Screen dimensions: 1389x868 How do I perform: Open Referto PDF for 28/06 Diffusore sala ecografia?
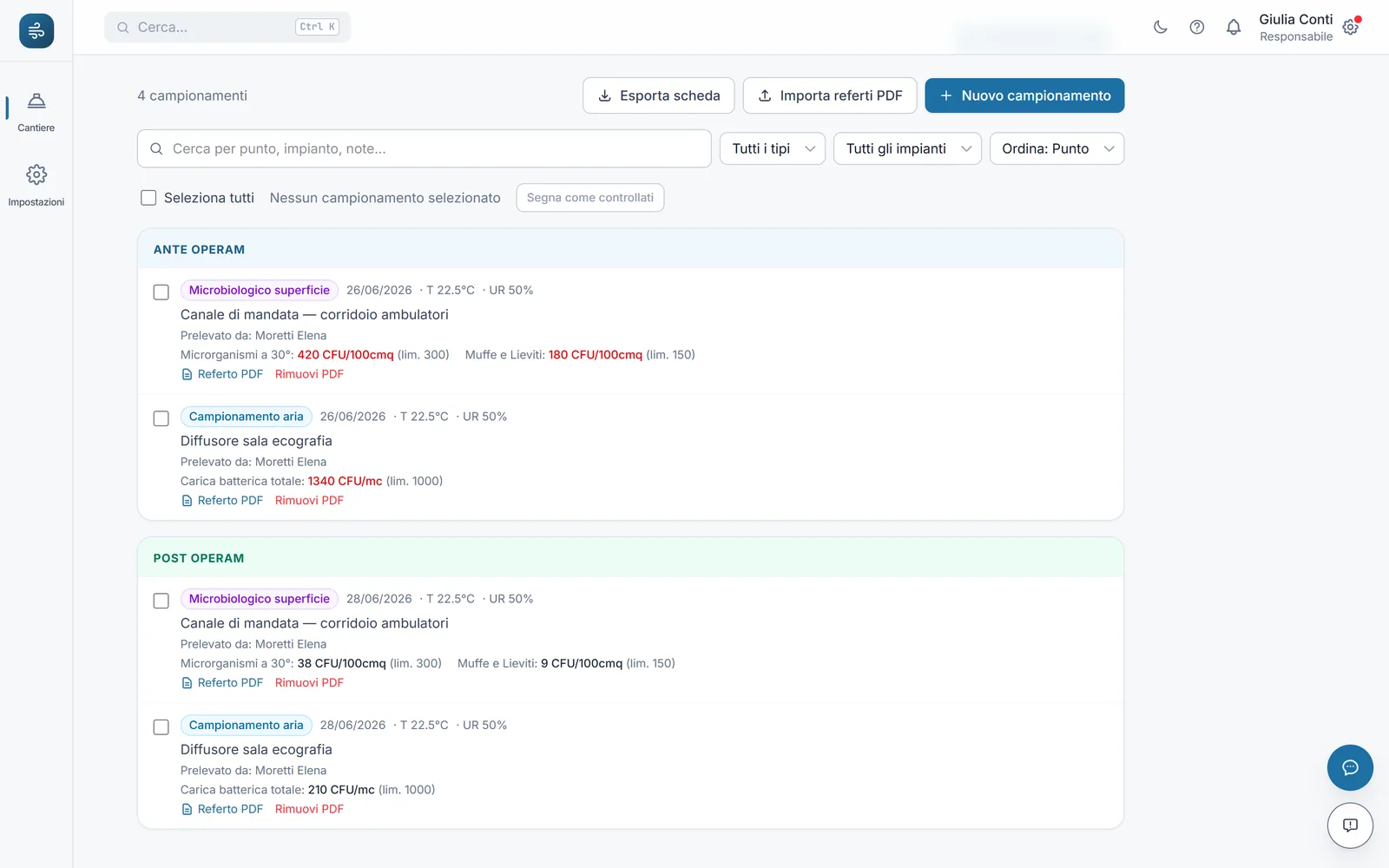[222, 809]
